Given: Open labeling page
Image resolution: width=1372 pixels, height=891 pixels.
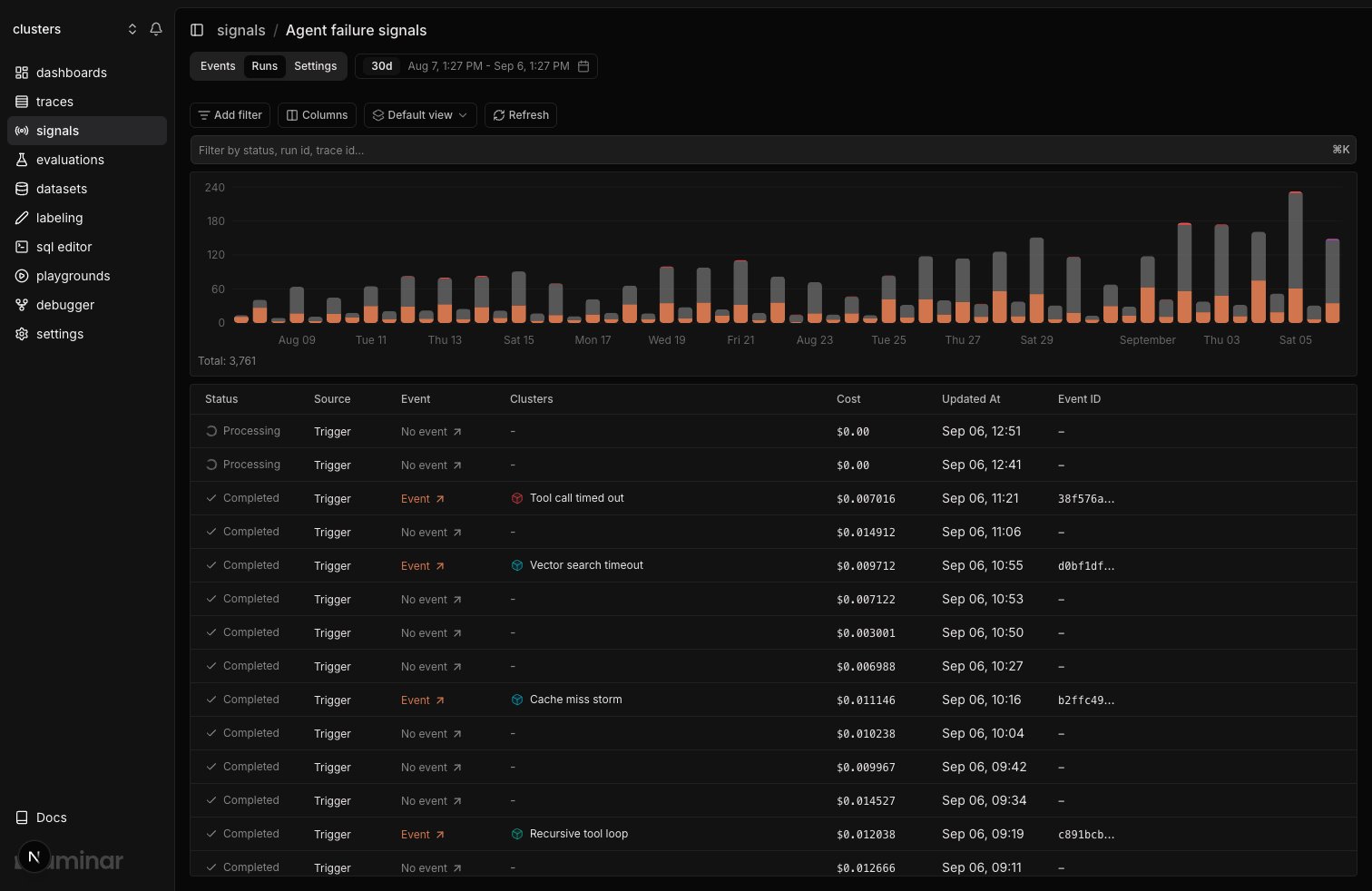Looking at the screenshot, I should click(87, 218).
